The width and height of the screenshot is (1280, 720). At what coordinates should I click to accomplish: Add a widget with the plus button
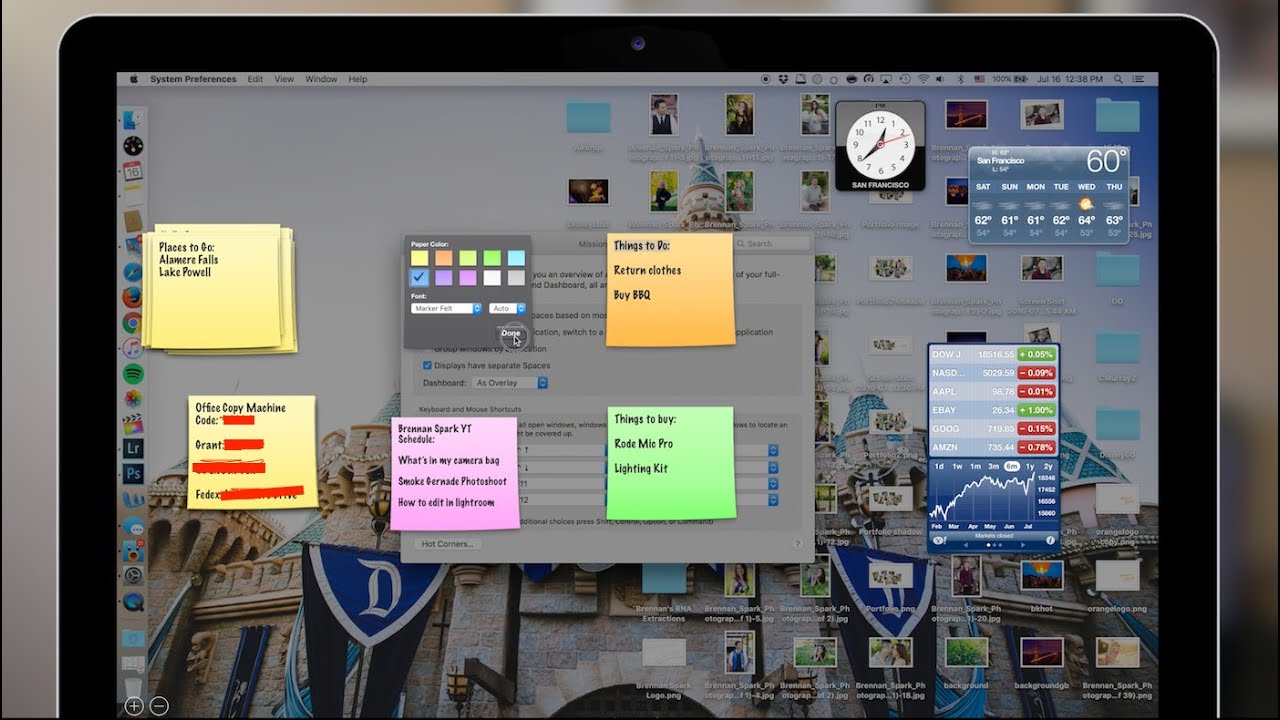click(134, 705)
